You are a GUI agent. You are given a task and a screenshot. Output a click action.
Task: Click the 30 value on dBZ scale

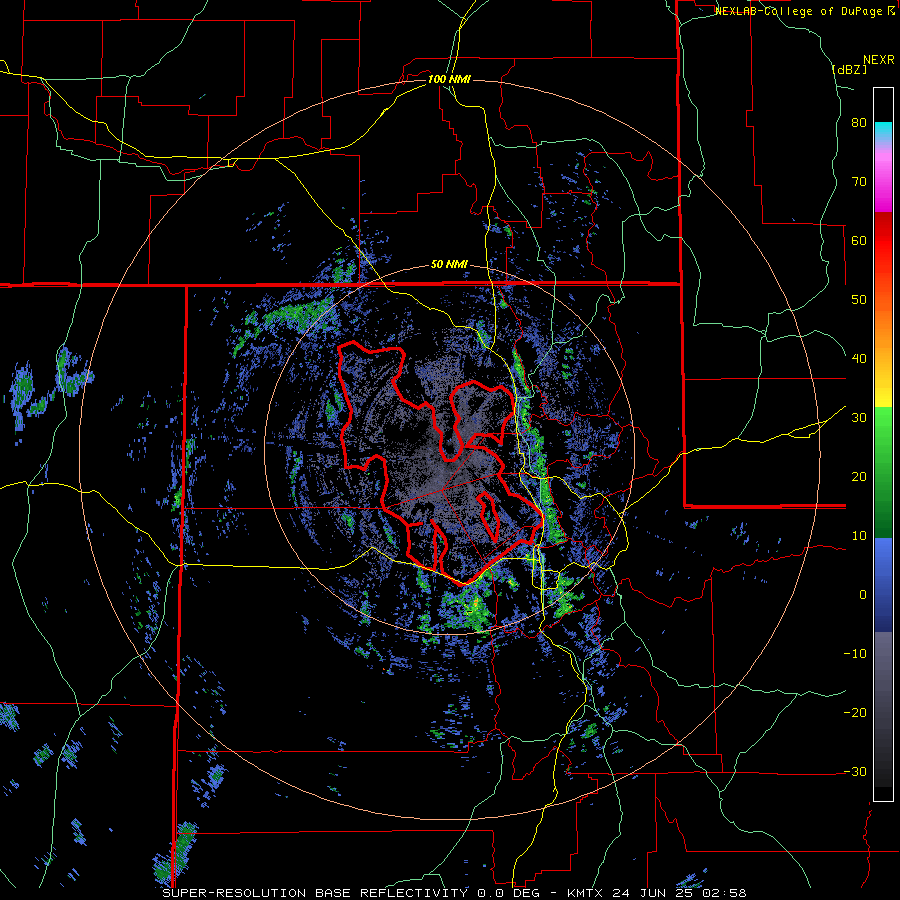(x=859, y=417)
